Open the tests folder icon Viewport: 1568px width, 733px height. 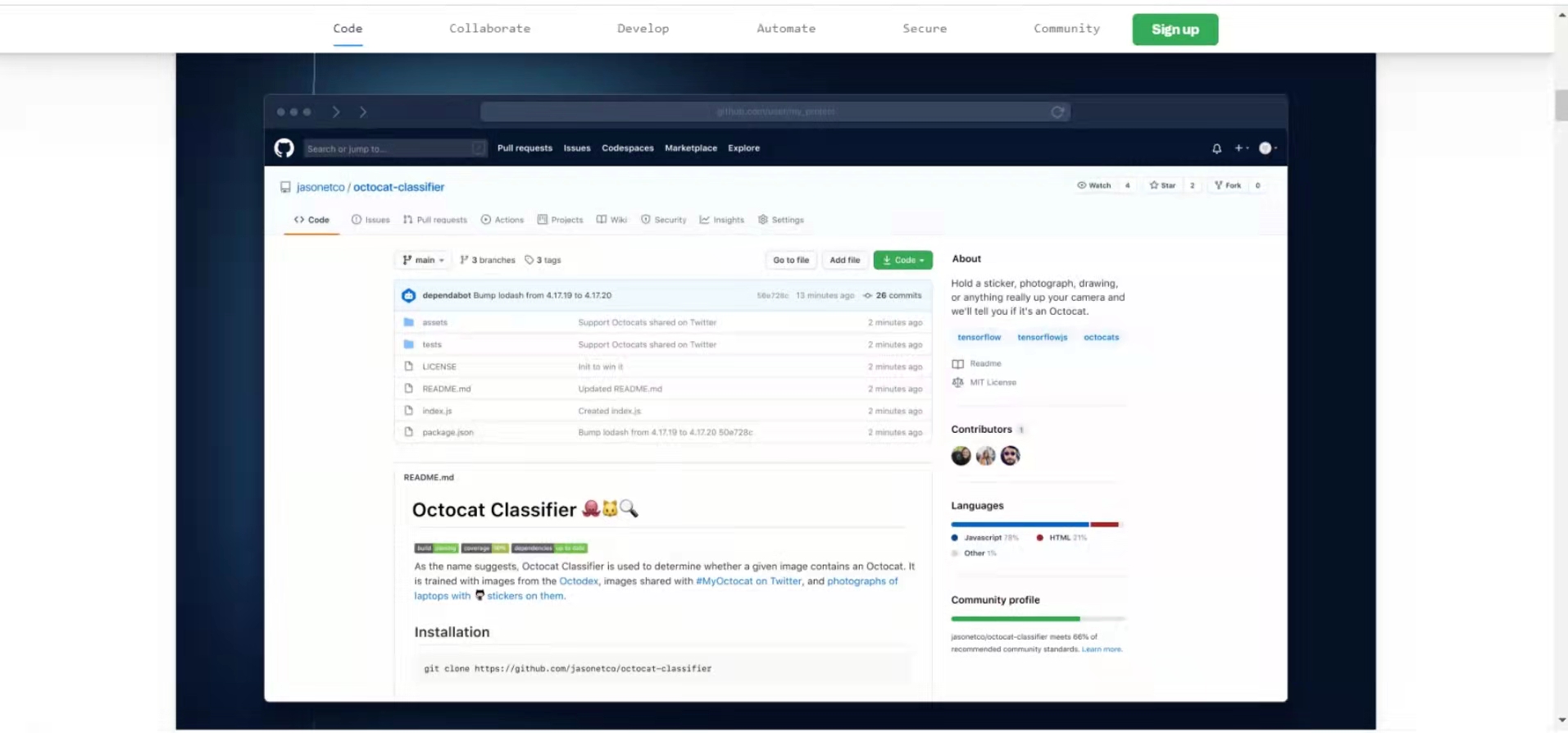[408, 344]
